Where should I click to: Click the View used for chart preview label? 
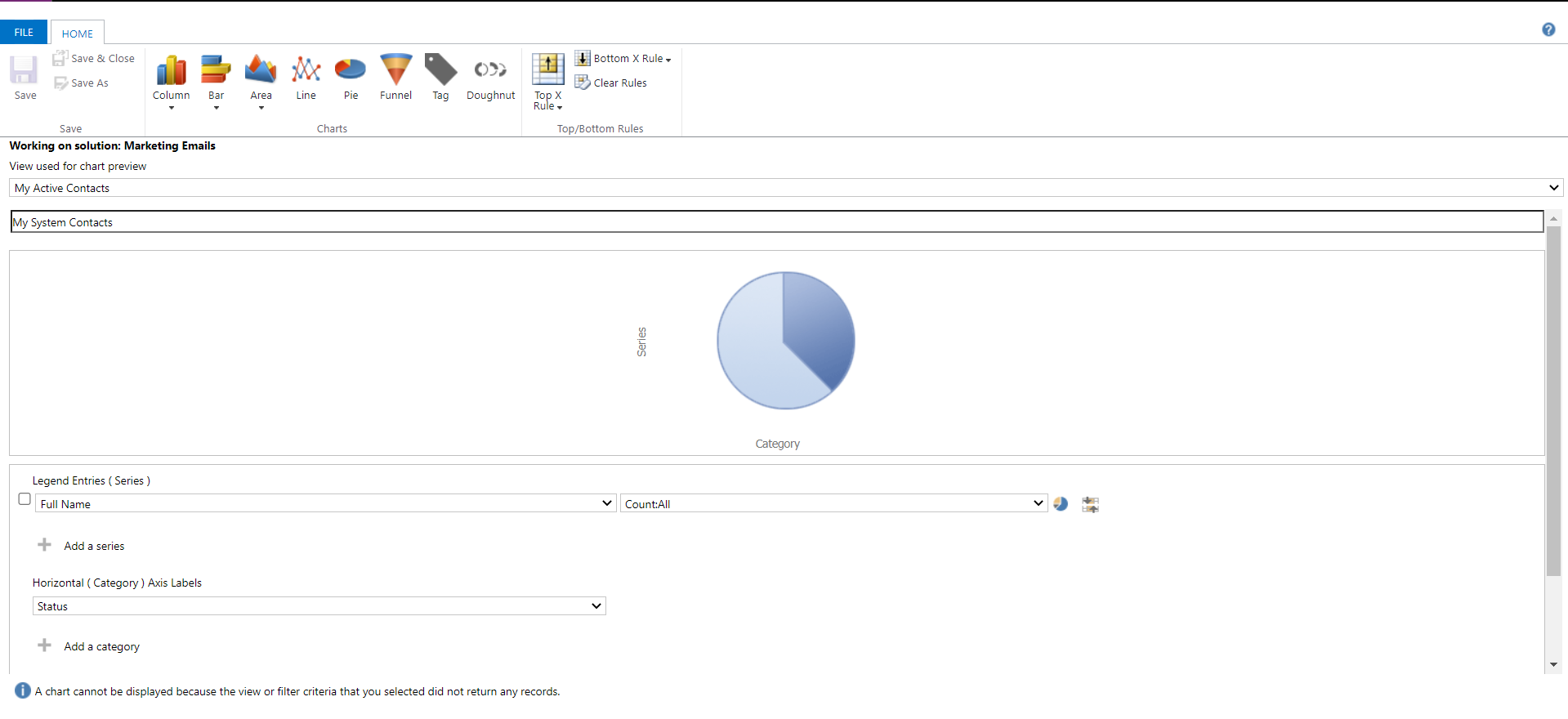pos(78,166)
